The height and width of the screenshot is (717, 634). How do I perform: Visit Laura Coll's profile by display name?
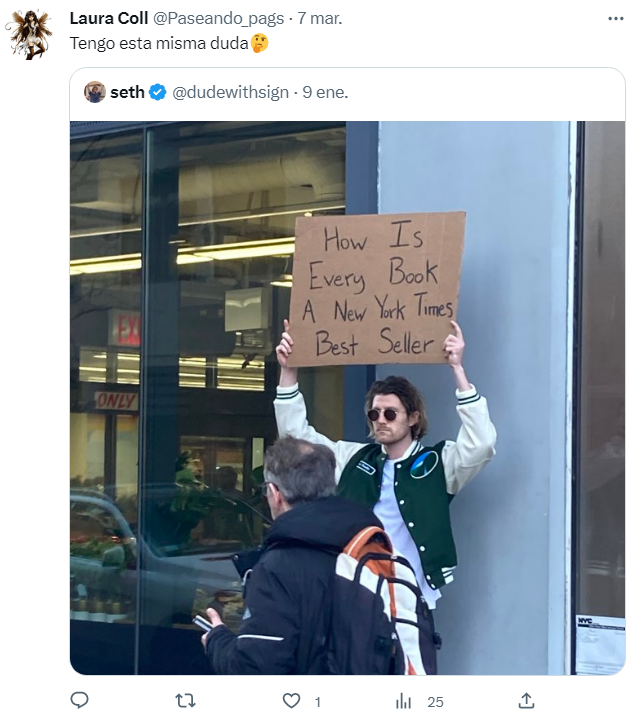109,18
